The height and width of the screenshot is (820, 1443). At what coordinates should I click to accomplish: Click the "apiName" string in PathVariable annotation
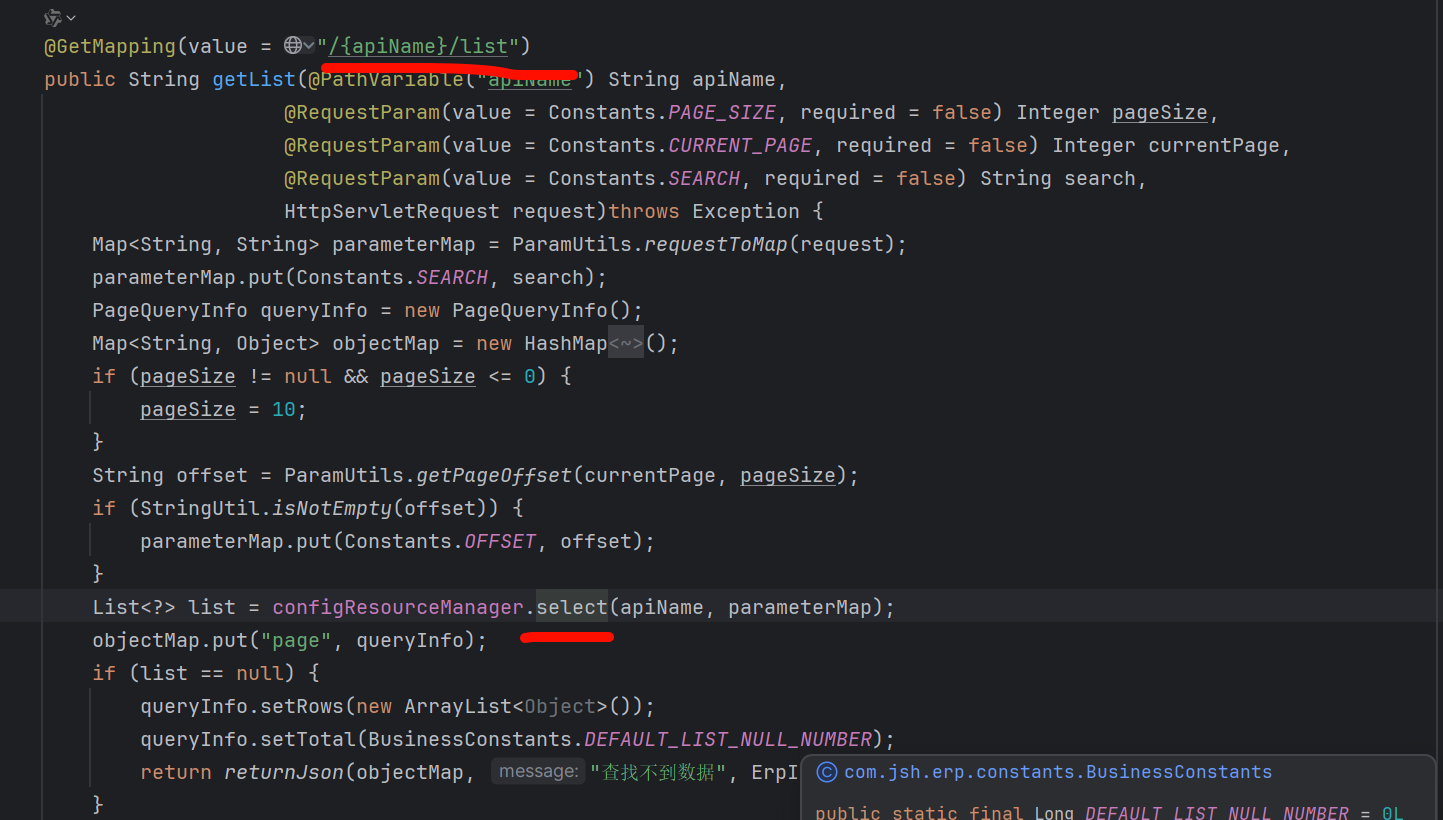(529, 80)
